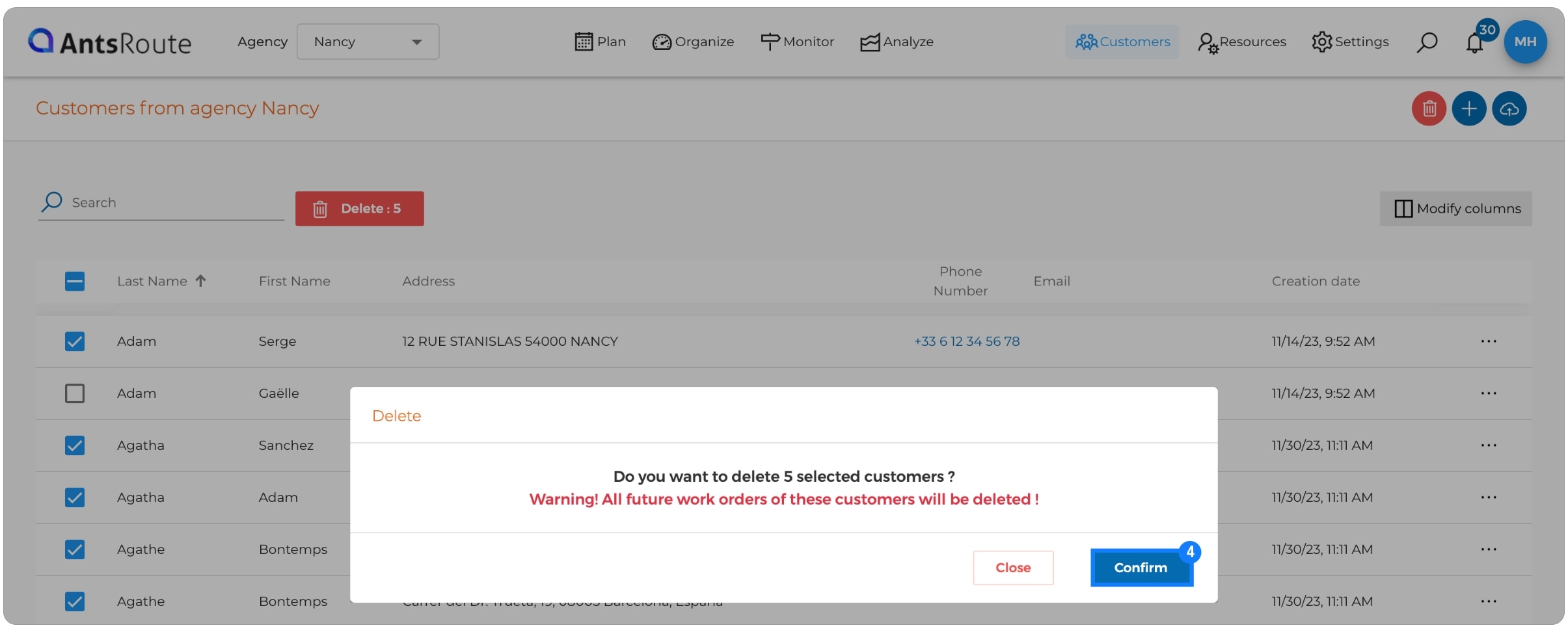The width and height of the screenshot is (1568, 632).
Task: Click the Phone Number column header
Action: point(960,281)
